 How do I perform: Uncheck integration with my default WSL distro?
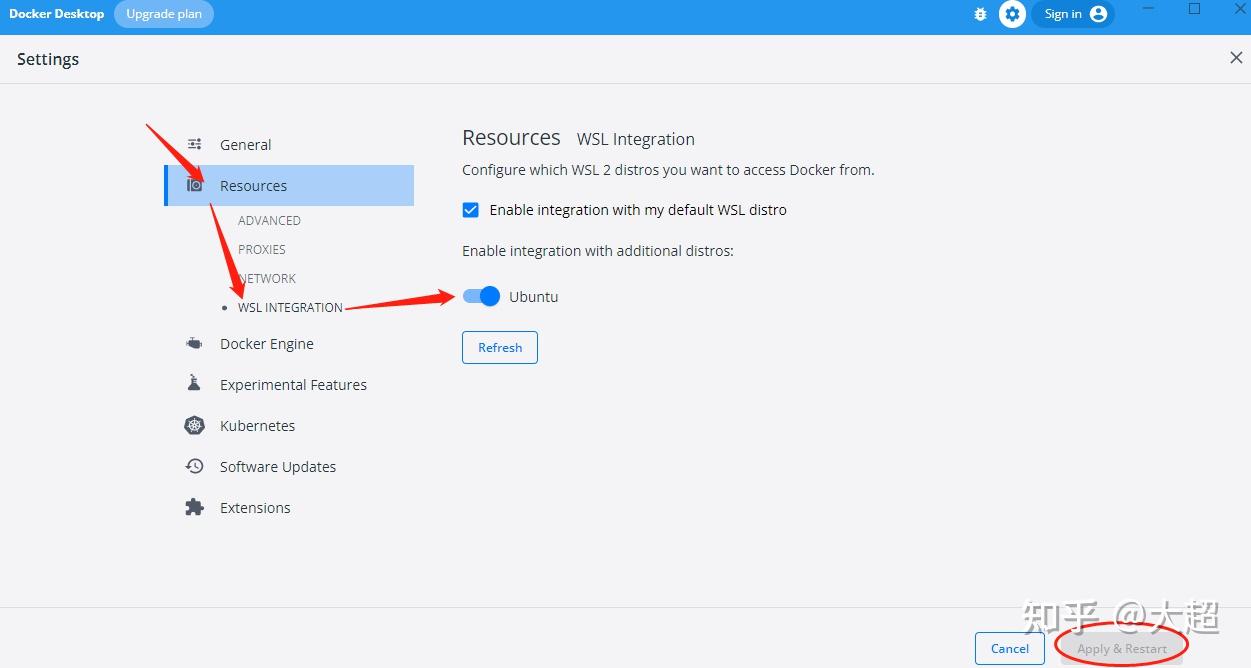pyautogui.click(x=470, y=210)
